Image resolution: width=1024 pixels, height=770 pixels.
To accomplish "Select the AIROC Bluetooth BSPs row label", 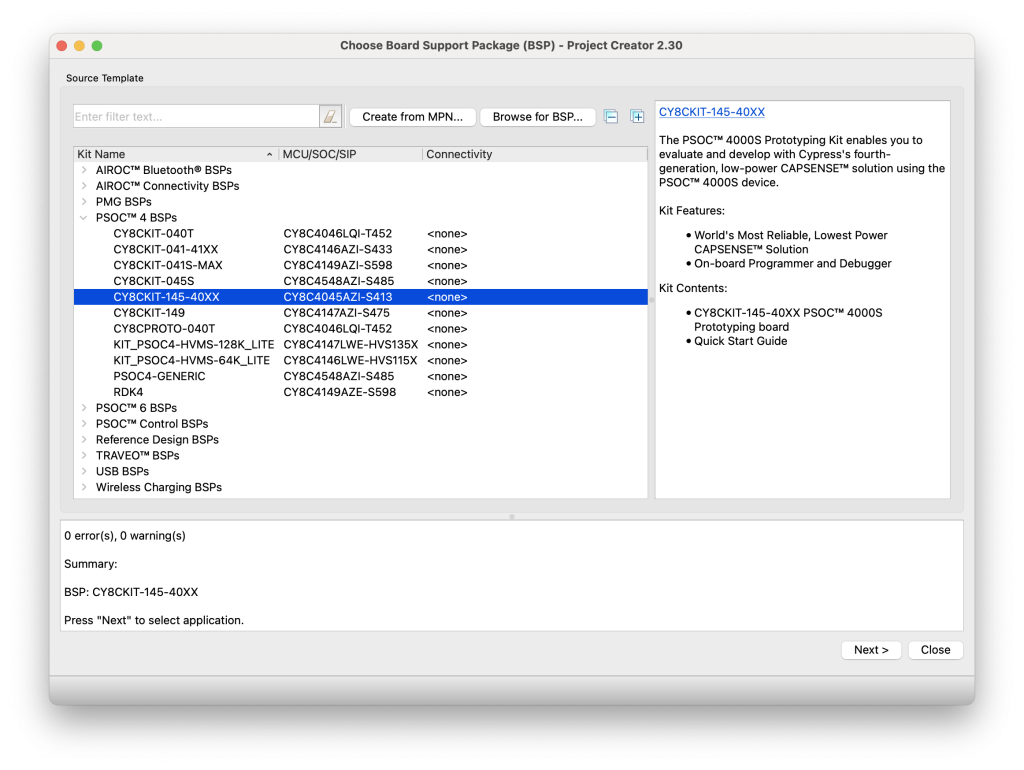I will 164,170.
